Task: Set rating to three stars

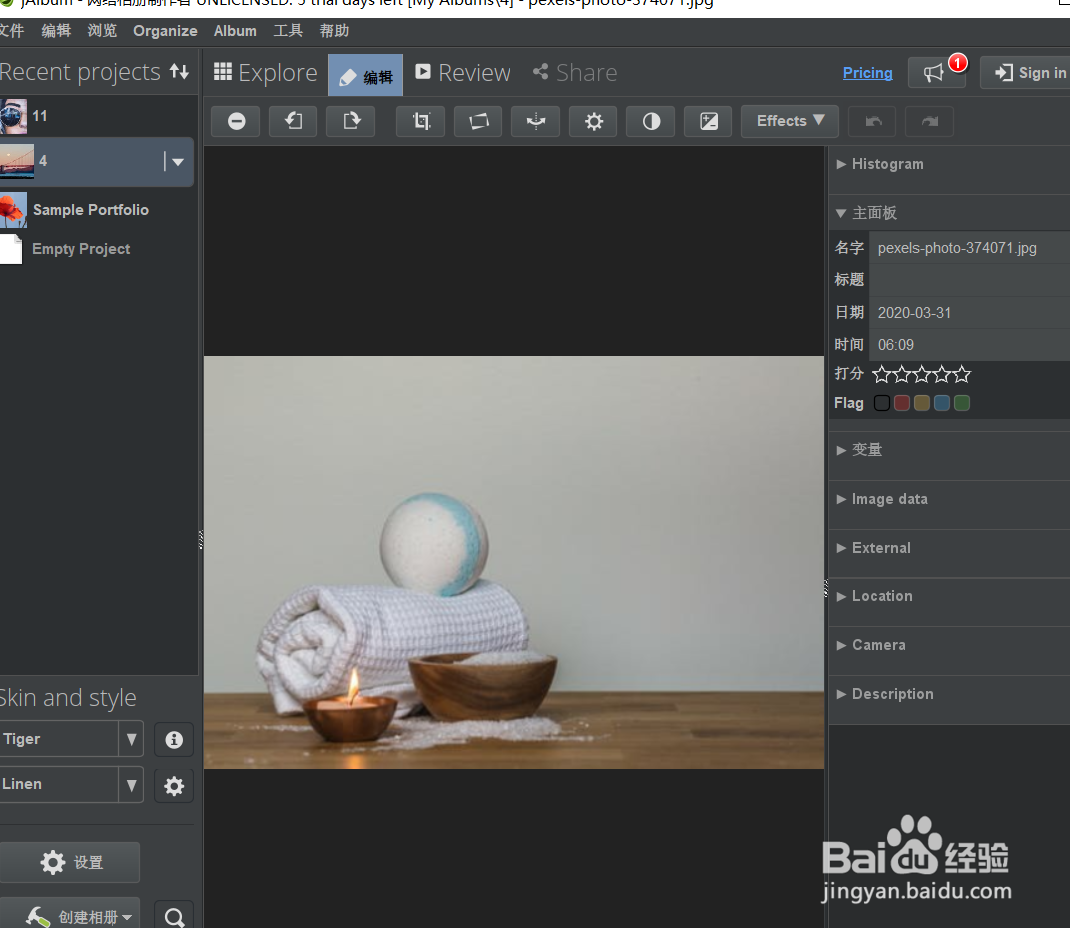Action: (x=922, y=374)
